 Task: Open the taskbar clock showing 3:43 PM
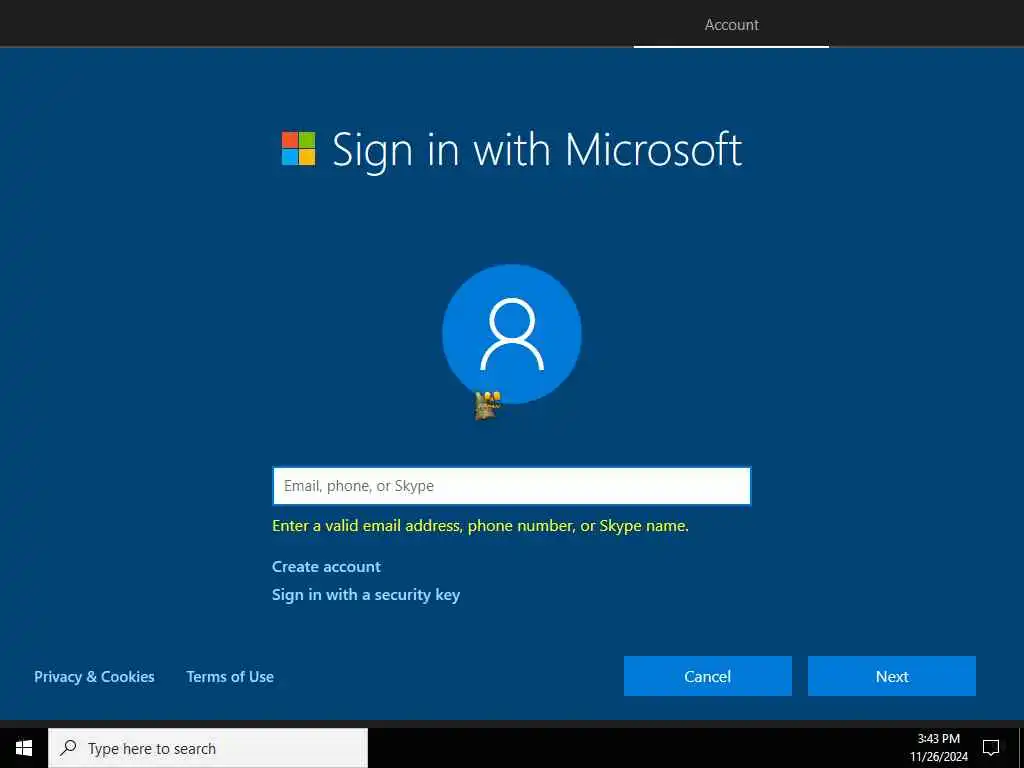pyautogui.click(x=938, y=739)
